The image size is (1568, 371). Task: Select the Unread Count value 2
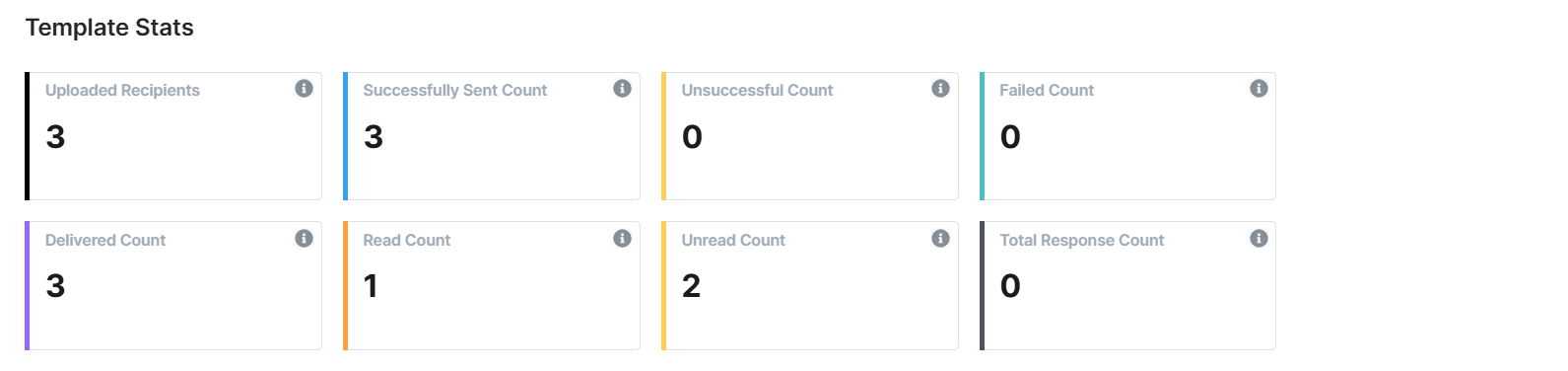point(692,286)
